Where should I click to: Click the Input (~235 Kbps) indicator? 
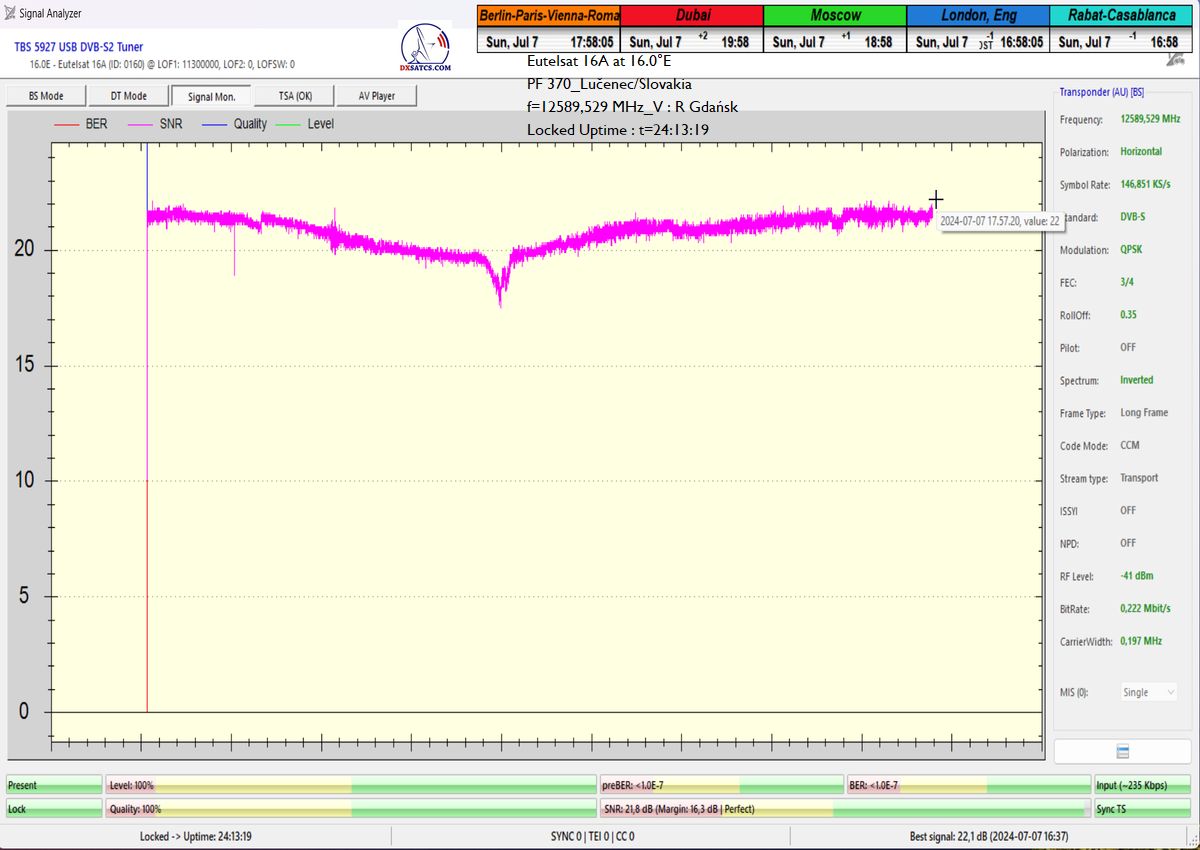1142,785
